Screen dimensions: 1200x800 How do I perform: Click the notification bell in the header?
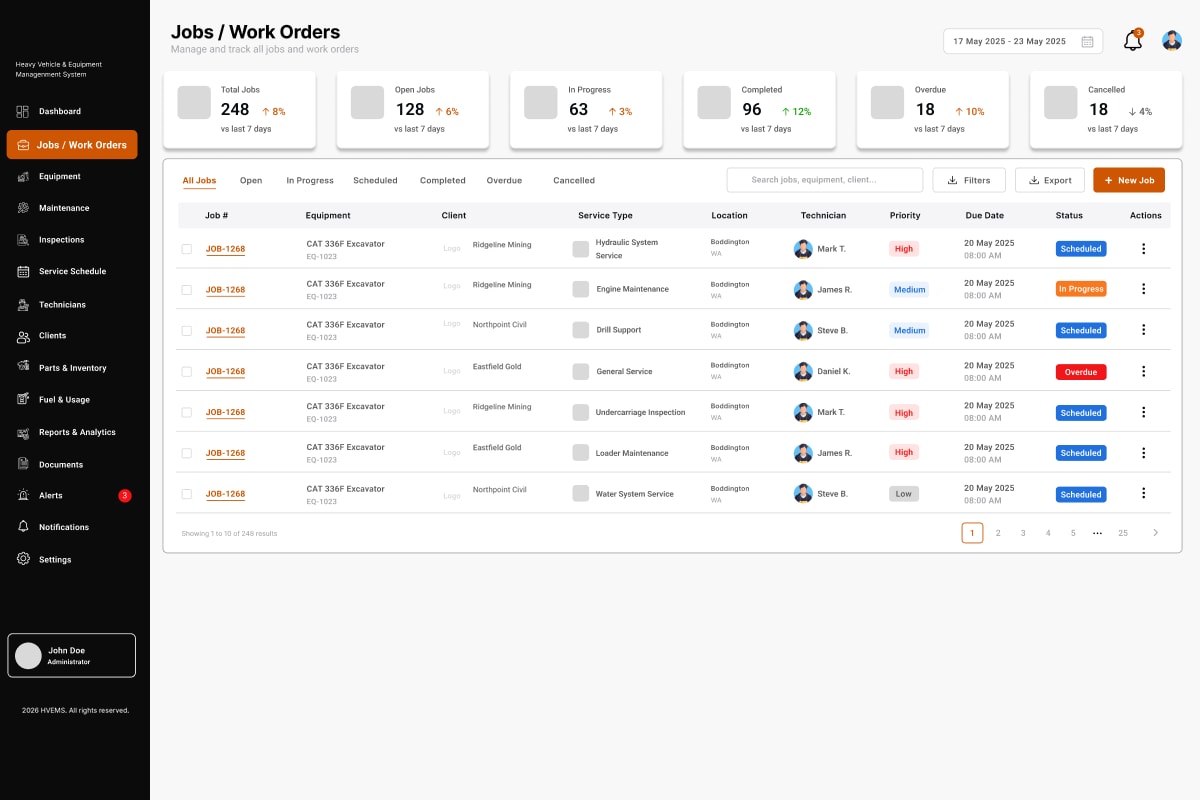1132,41
